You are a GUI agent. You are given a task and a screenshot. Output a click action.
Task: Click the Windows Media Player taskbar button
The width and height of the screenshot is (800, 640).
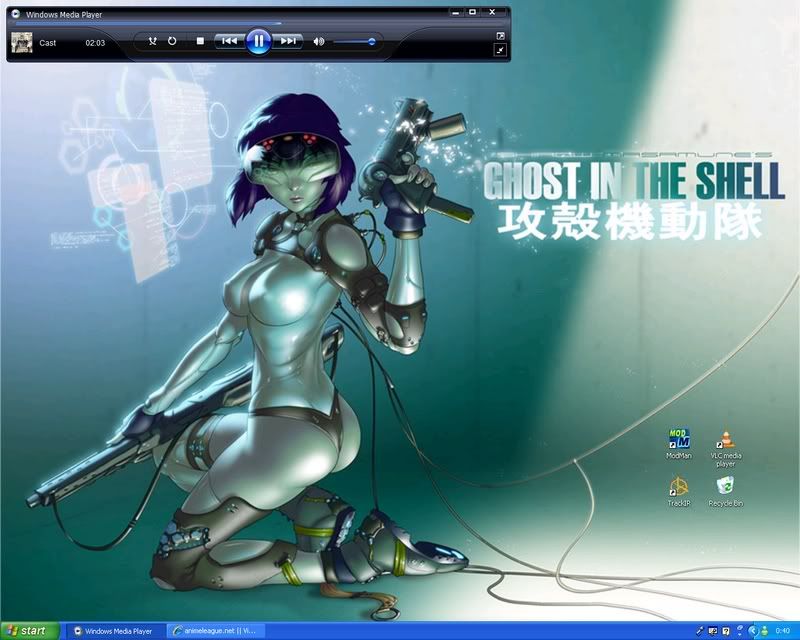112,631
